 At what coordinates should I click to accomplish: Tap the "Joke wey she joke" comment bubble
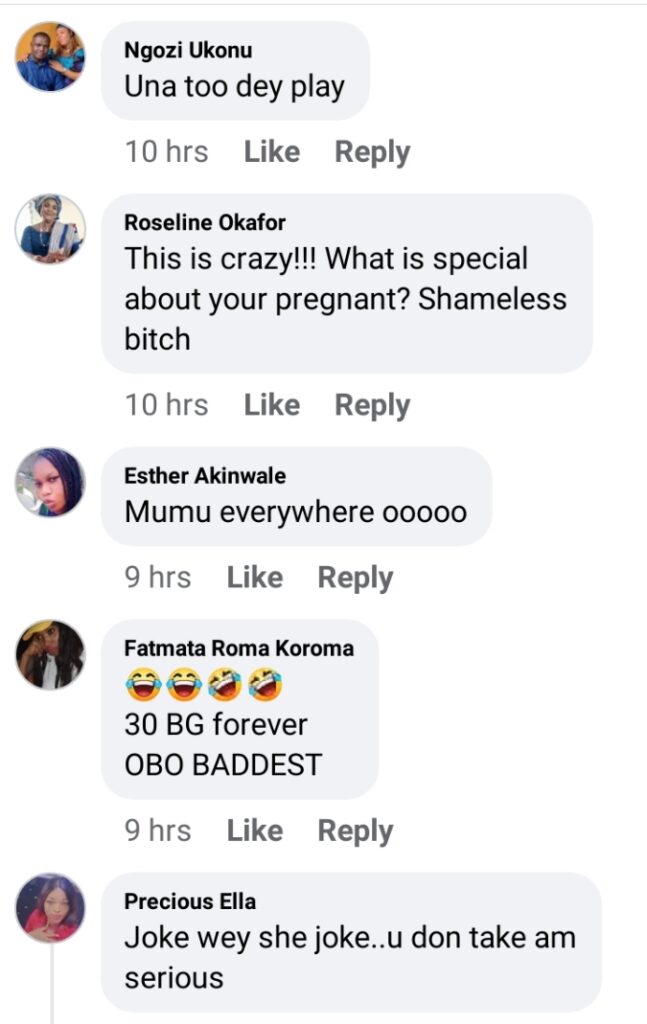pyautogui.click(x=350, y=957)
